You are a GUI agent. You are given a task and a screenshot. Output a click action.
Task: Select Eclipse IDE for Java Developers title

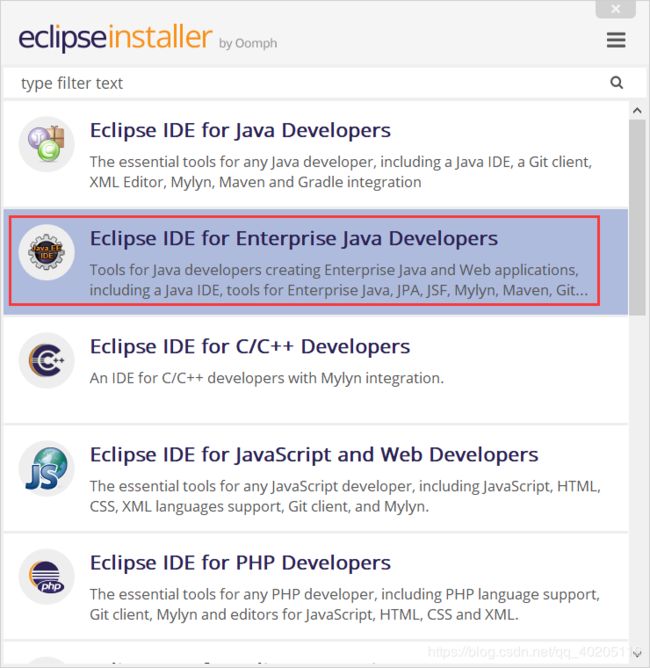click(x=240, y=130)
